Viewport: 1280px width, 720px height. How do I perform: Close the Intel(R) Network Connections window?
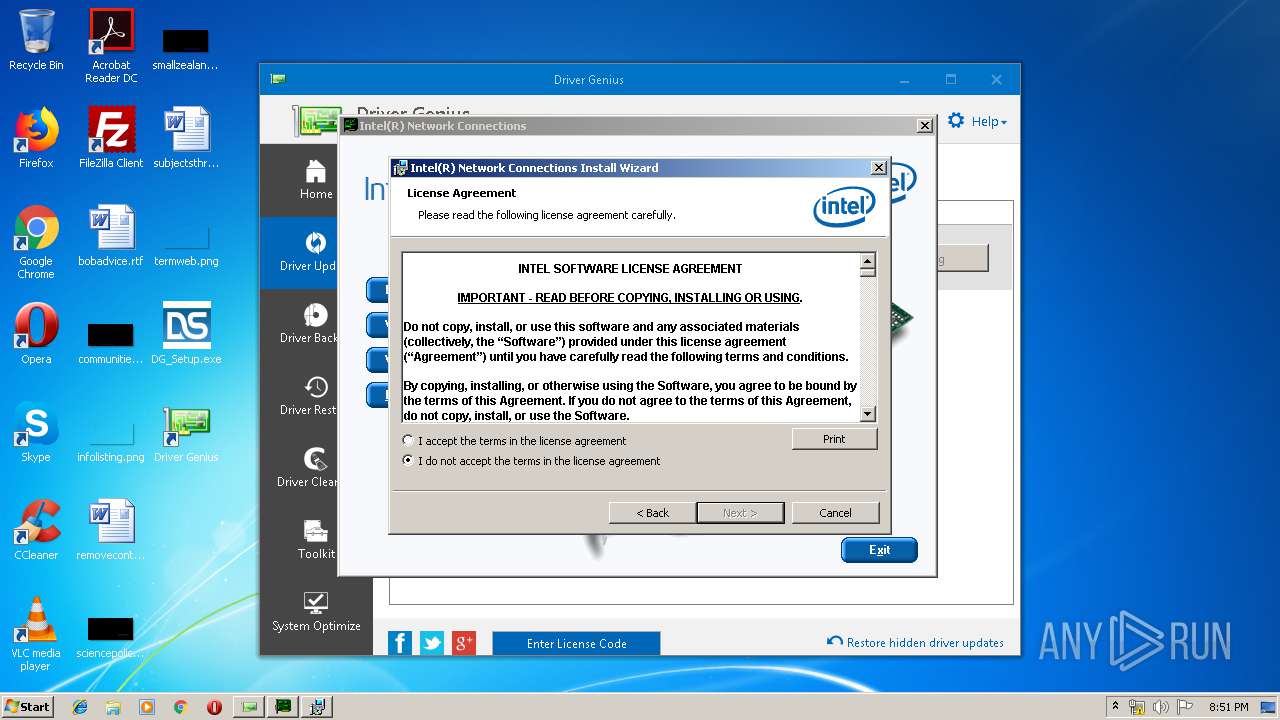[x=925, y=126]
